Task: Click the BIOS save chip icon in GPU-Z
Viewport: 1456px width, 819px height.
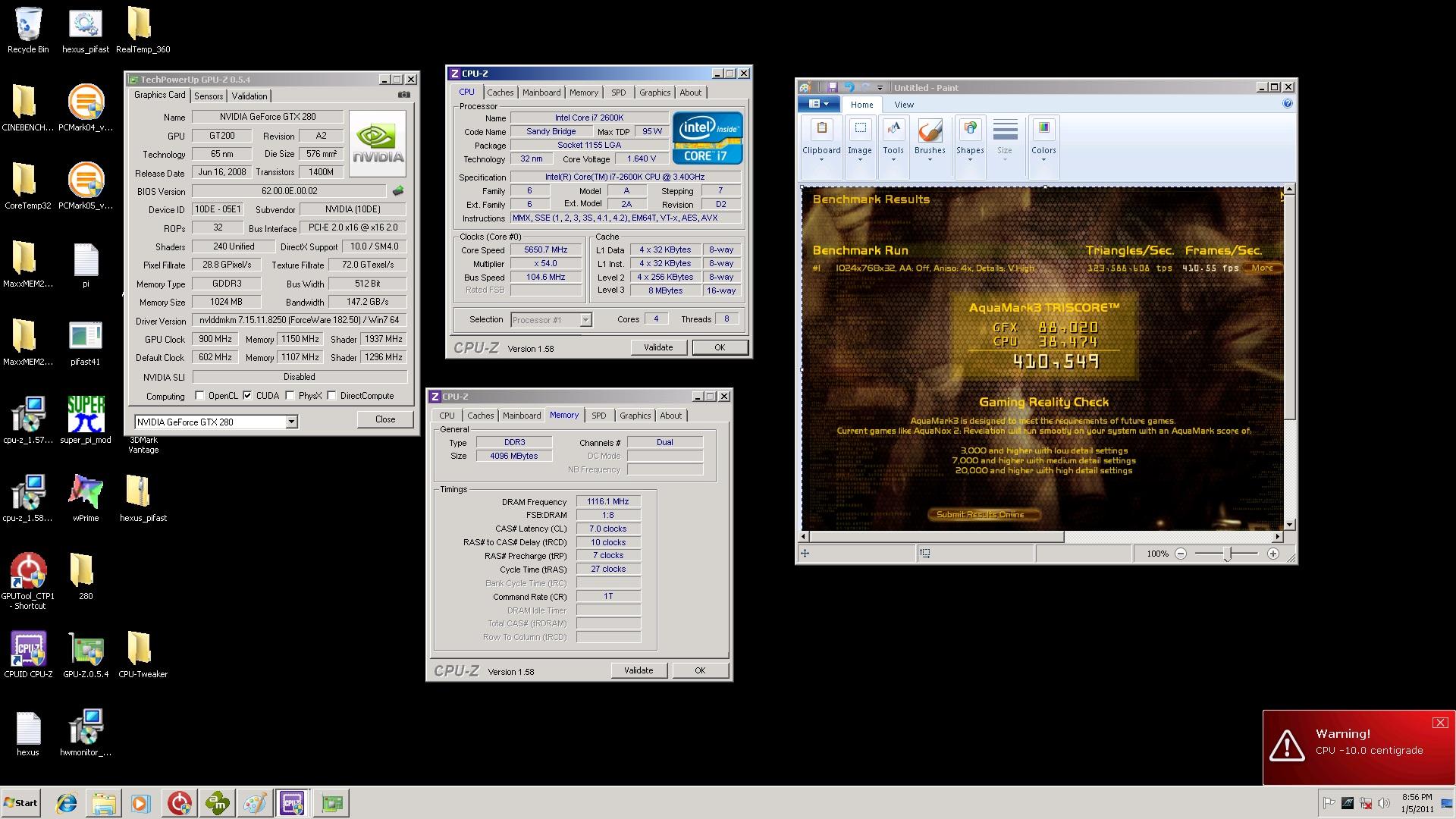Action: [x=397, y=191]
